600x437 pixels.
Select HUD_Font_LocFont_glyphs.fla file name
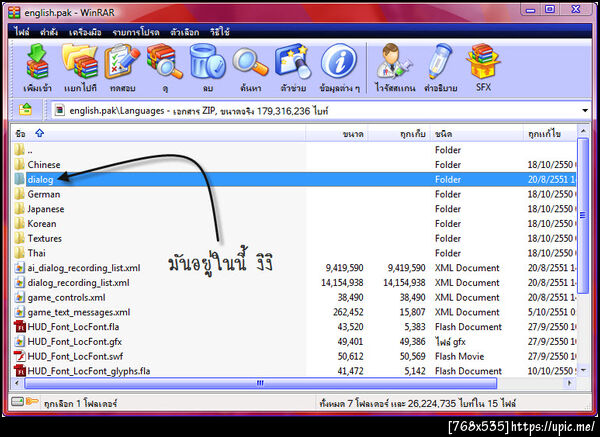coord(89,371)
